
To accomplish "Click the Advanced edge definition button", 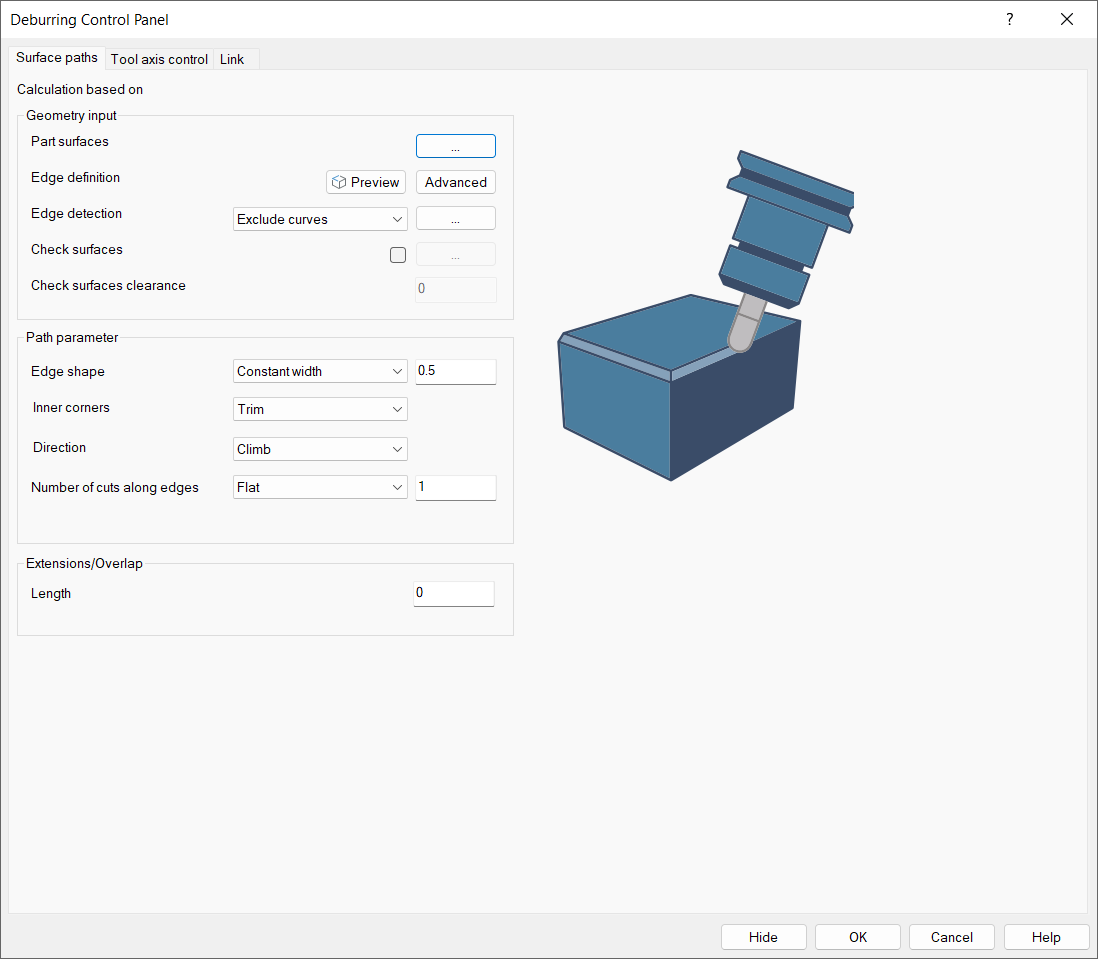I will point(456,182).
